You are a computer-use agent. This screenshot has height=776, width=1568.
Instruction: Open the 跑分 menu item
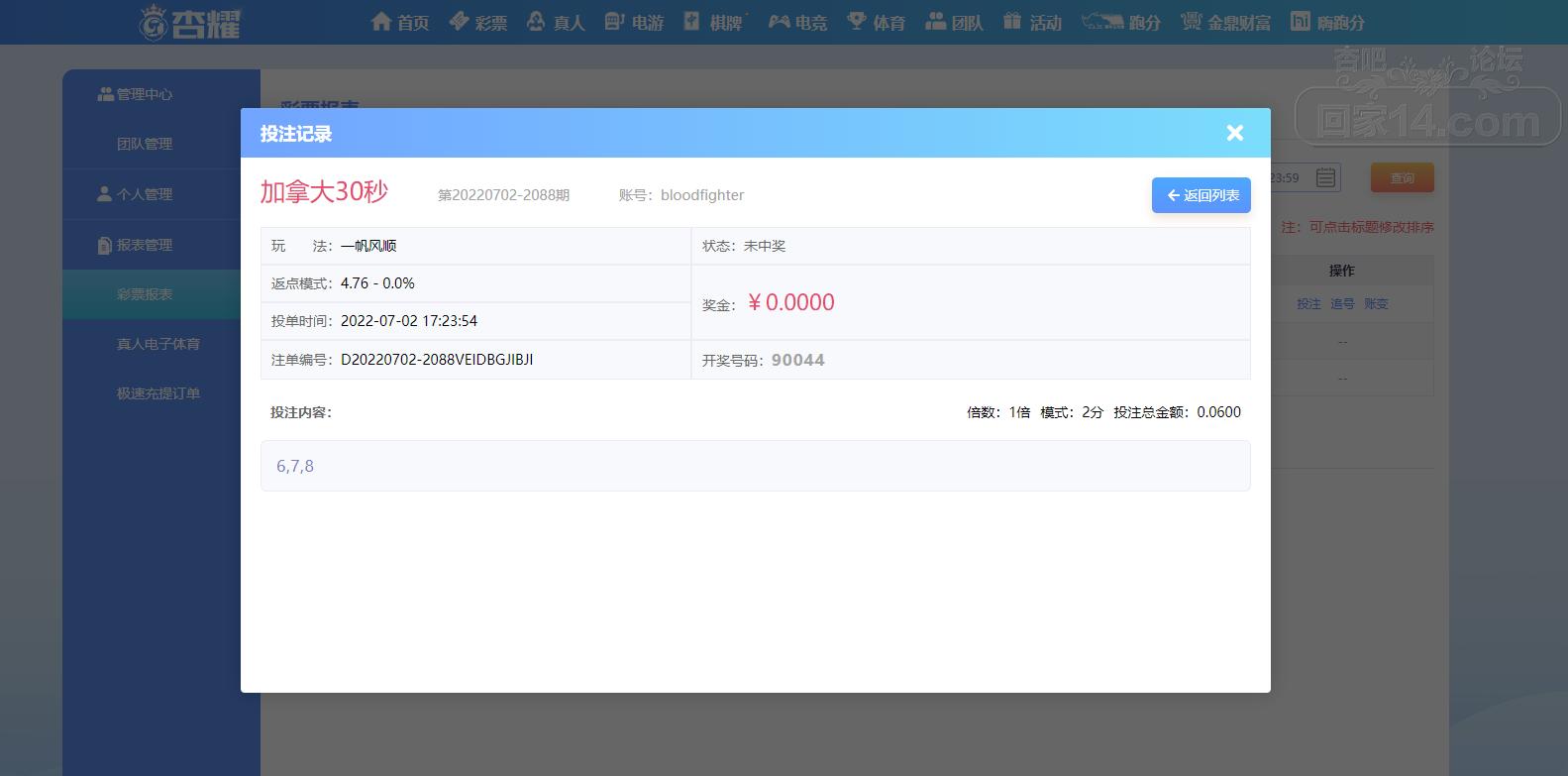(1121, 22)
